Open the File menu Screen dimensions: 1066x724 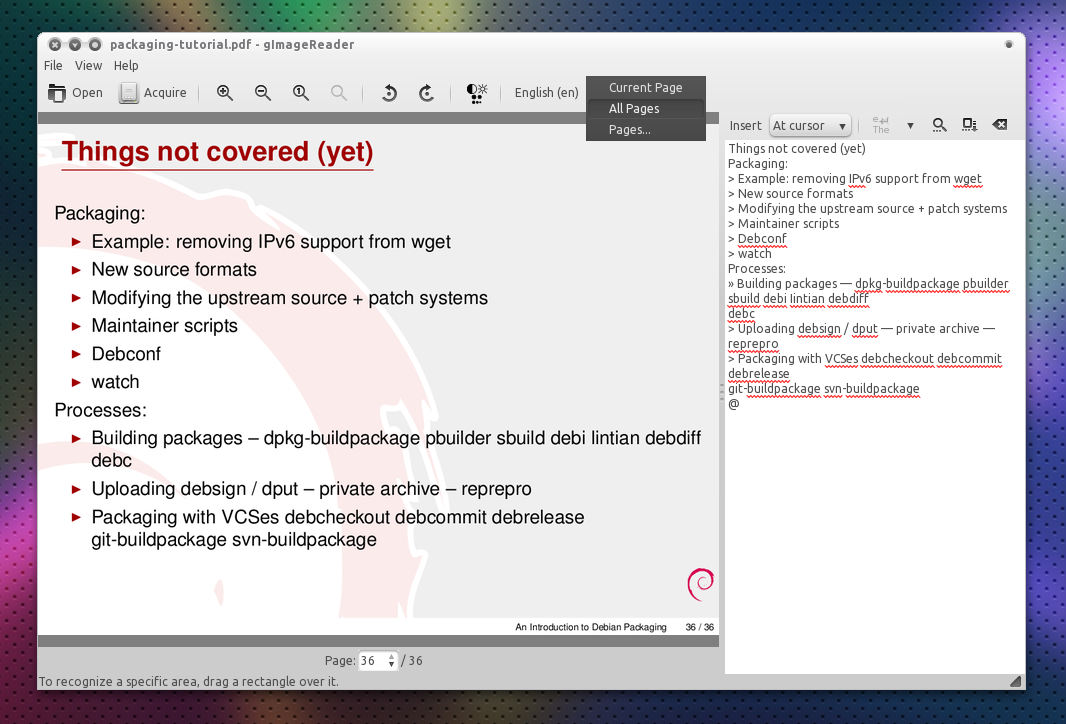coord(53,65)
